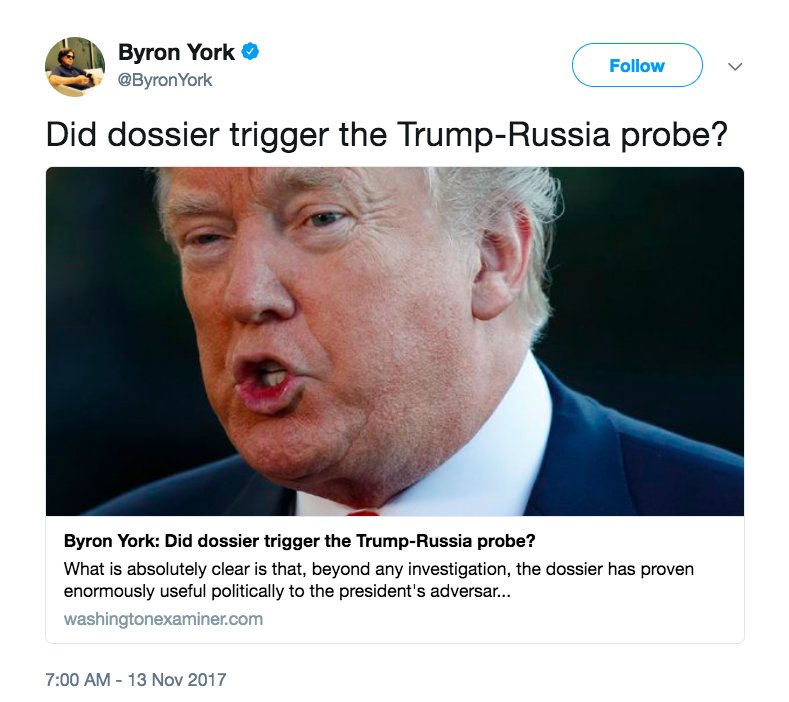The height and width of the screenshot is (702, 789).
Task: Click the word 'probe?' ending the large tweet text
Action: 674,136
